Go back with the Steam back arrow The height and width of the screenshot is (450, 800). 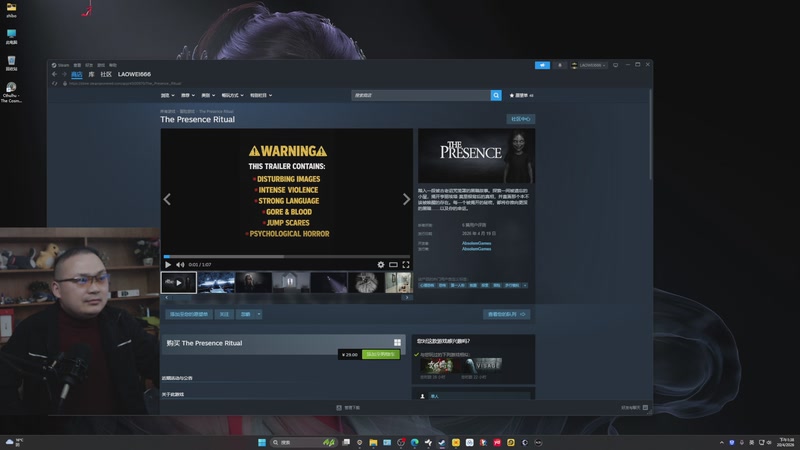point(55,74)
